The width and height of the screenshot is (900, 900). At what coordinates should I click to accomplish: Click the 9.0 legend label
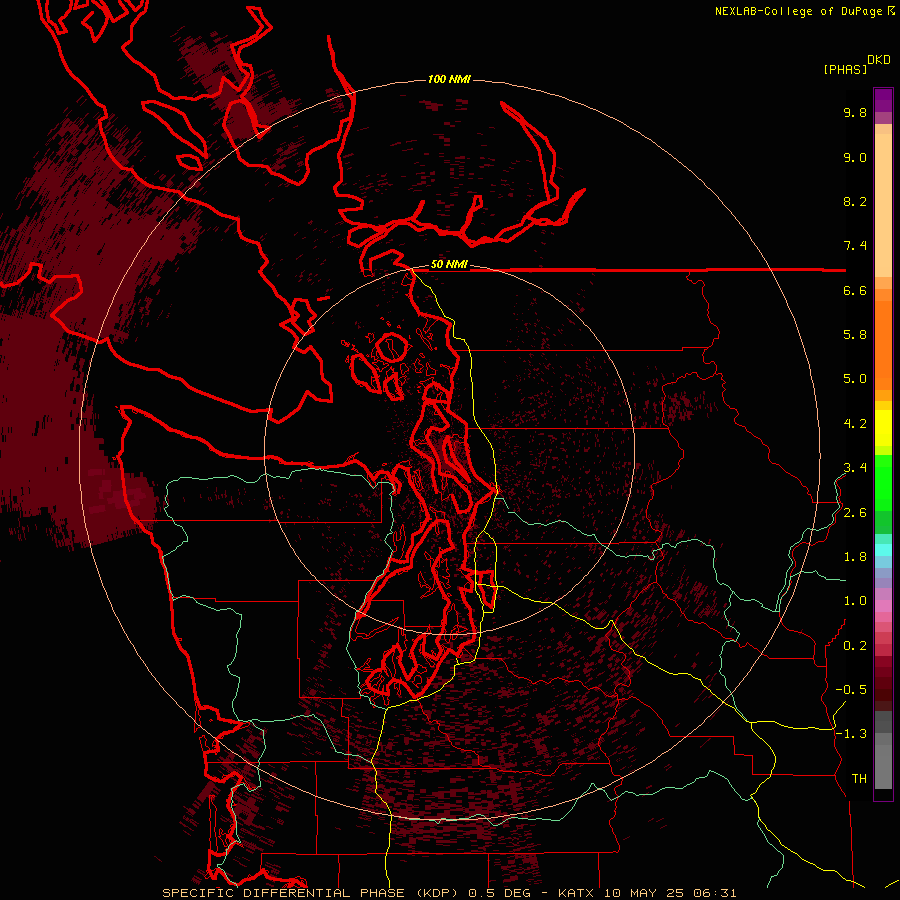tap(855, 157)
